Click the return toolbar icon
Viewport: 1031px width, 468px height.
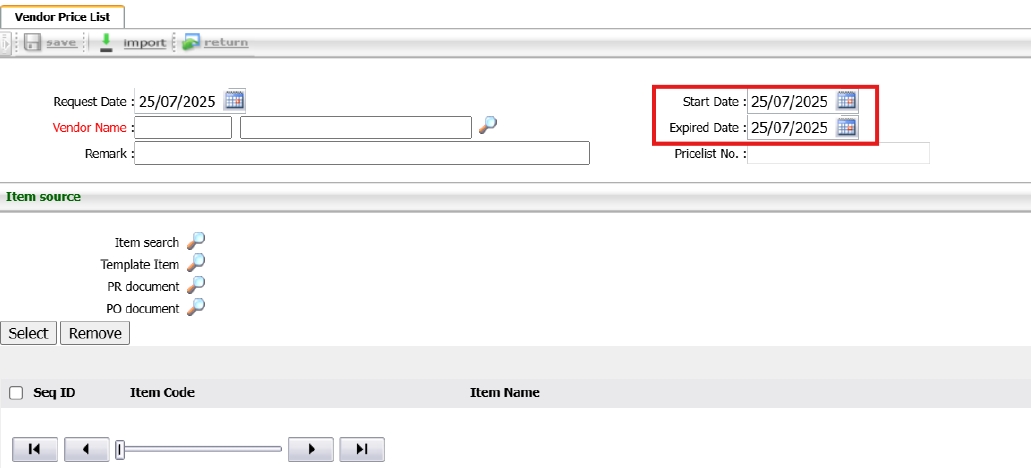(191, 43)
